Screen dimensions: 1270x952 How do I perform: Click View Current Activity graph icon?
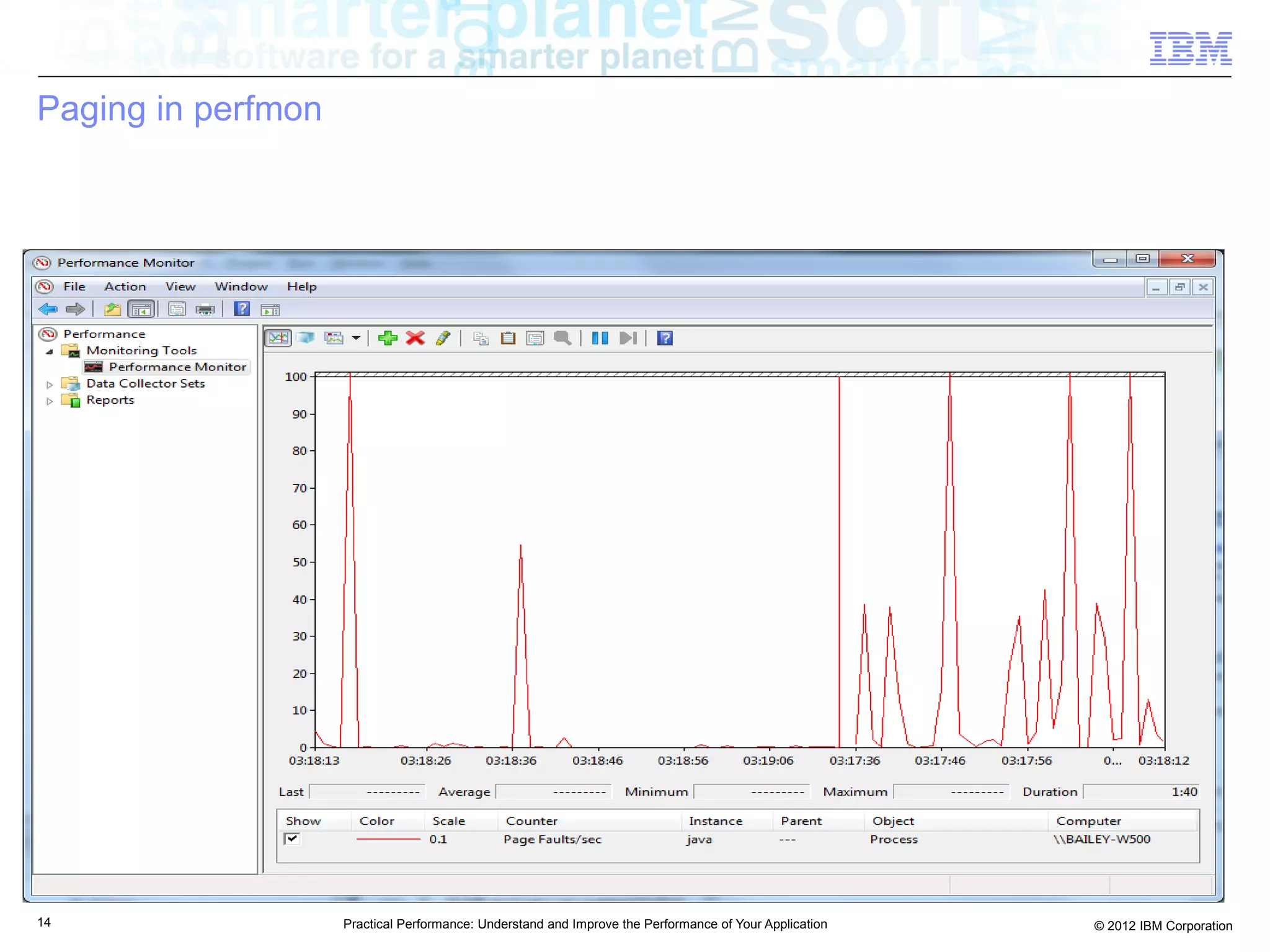coord(278,338)
